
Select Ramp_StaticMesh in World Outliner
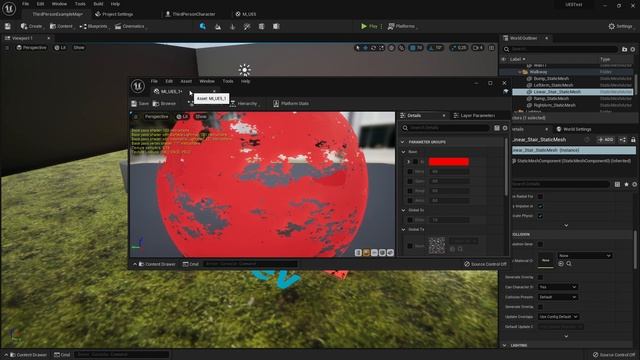(x=551, y=98)
